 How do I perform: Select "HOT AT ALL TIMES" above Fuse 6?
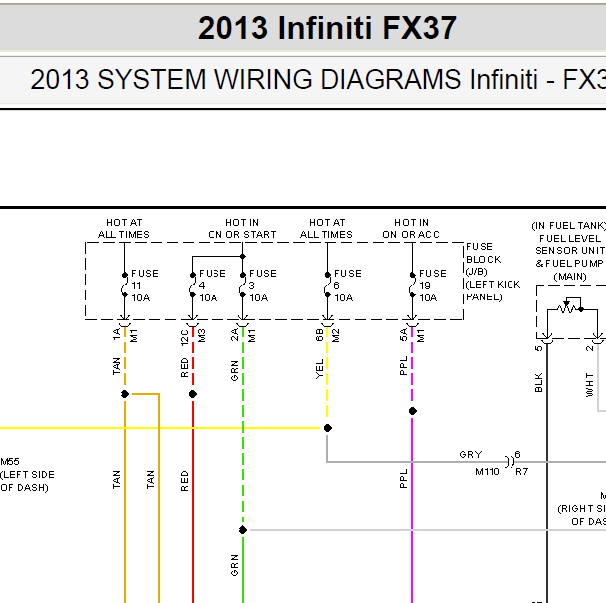click(327, 228)
